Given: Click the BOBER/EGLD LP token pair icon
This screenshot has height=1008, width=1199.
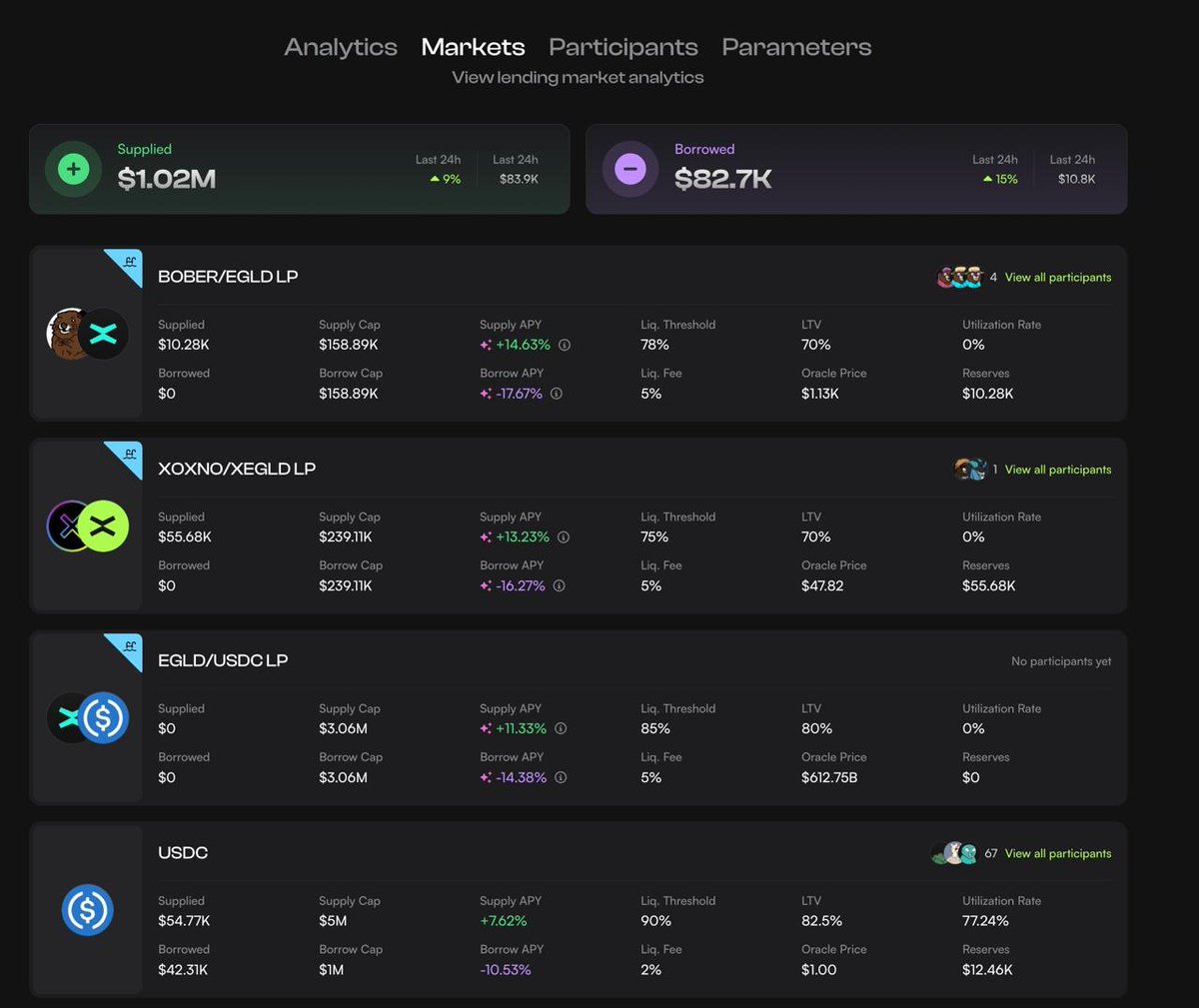Looking at the screenshot, I should [x=88, y=334].
